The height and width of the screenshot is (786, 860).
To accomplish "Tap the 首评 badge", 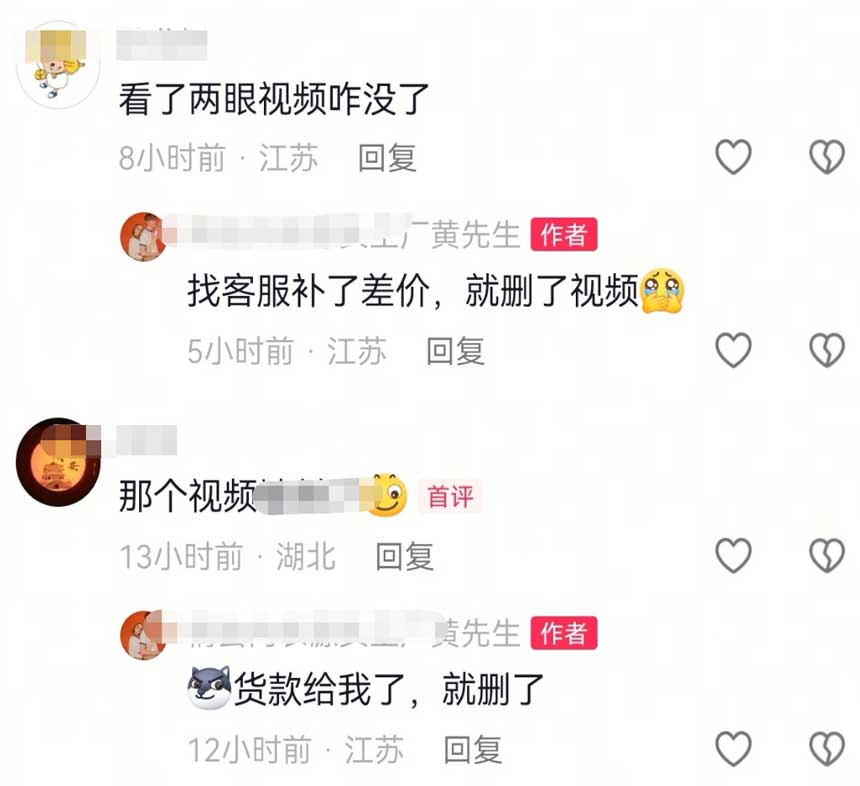I will click(x=450, y=496).
